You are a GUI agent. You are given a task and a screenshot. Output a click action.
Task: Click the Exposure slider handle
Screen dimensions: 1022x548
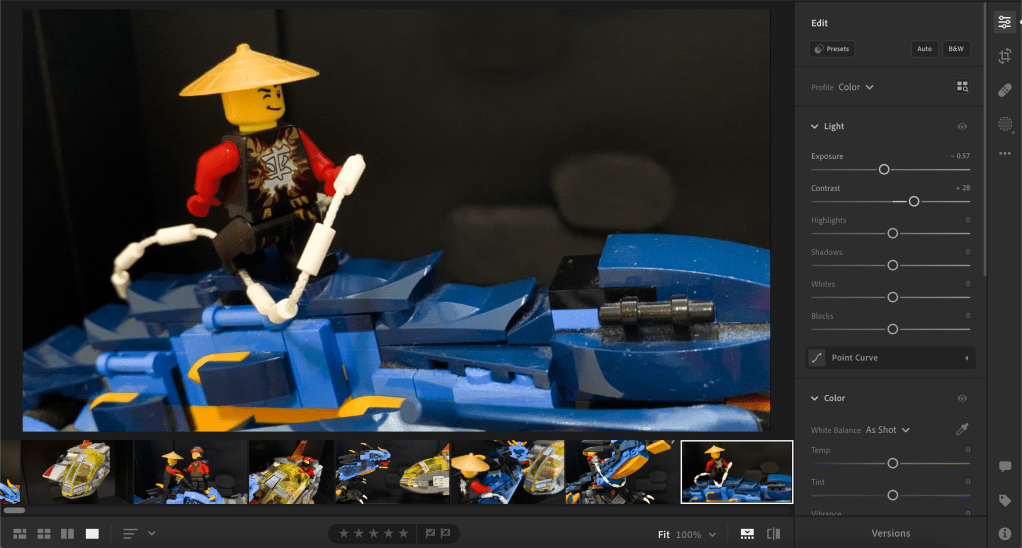click(x=884, y=170)
